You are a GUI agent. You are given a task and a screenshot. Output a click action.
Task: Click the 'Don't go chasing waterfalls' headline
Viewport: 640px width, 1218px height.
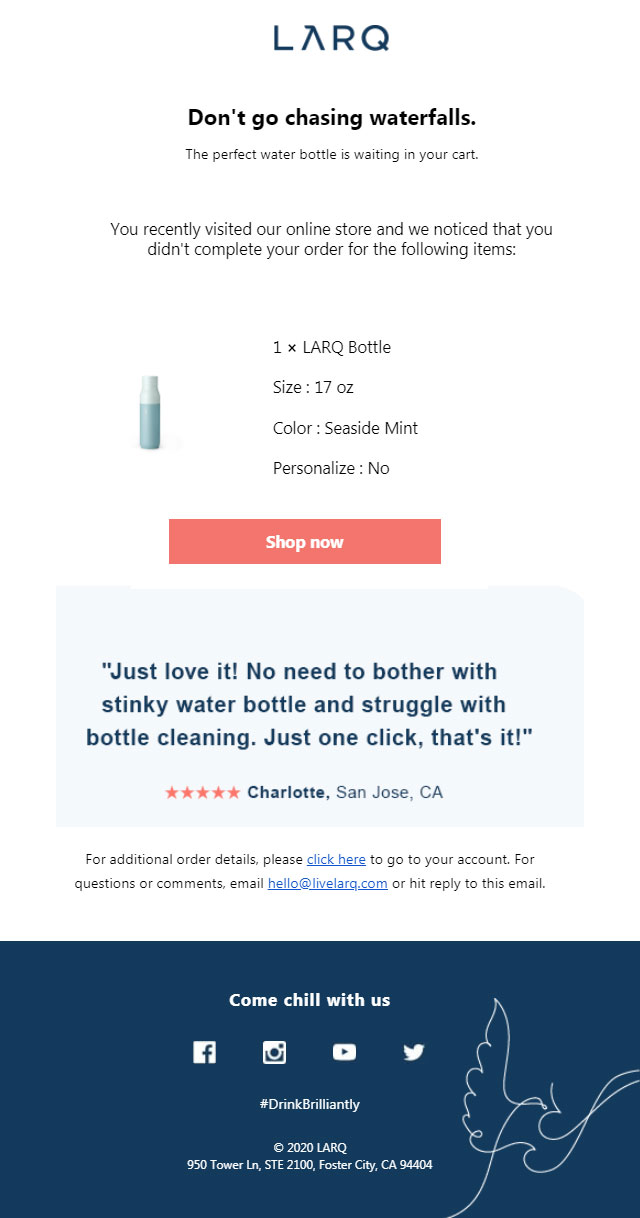pos(332,117)
